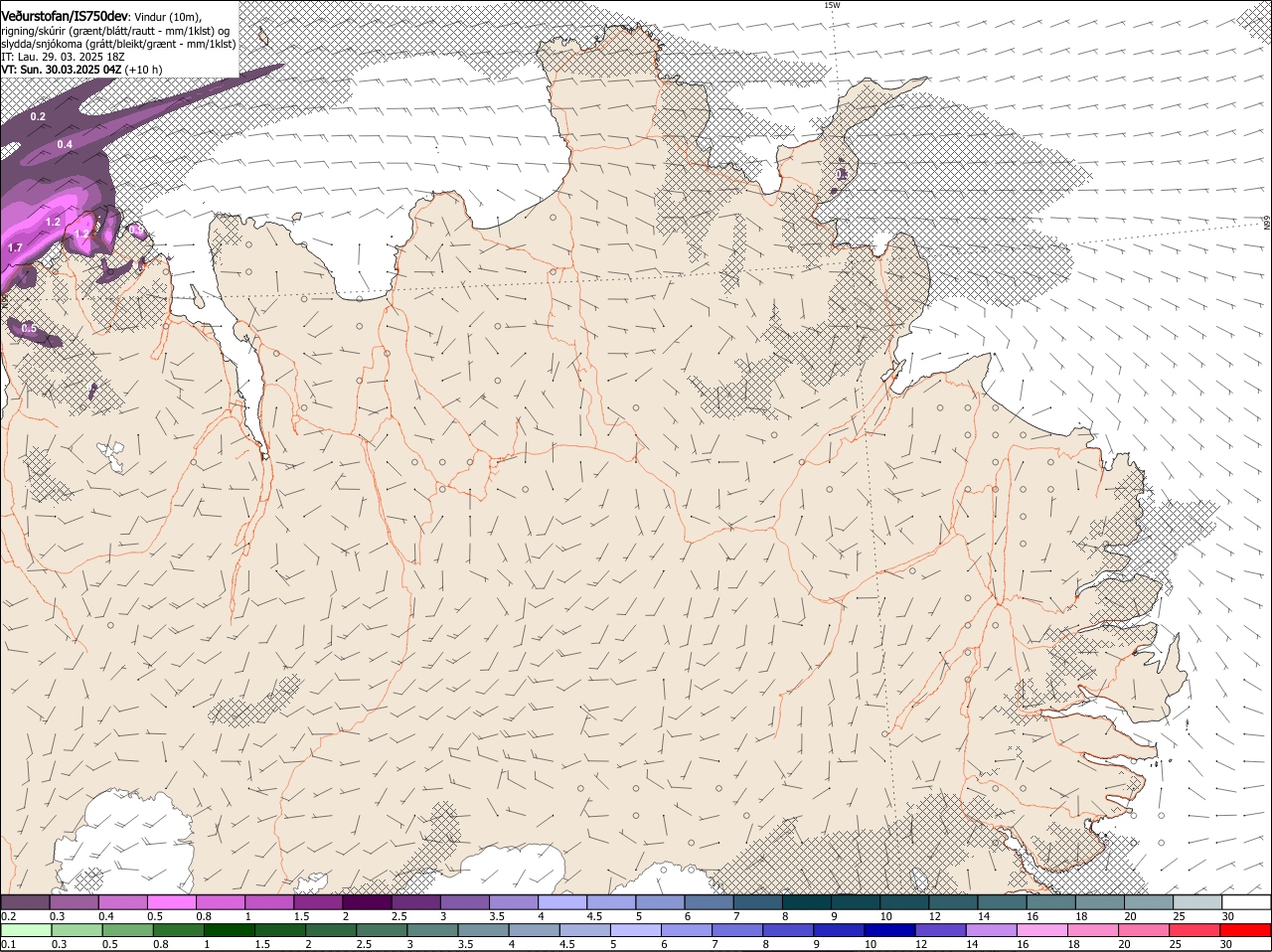Select the 14 swatch in the lower scale

992,931
